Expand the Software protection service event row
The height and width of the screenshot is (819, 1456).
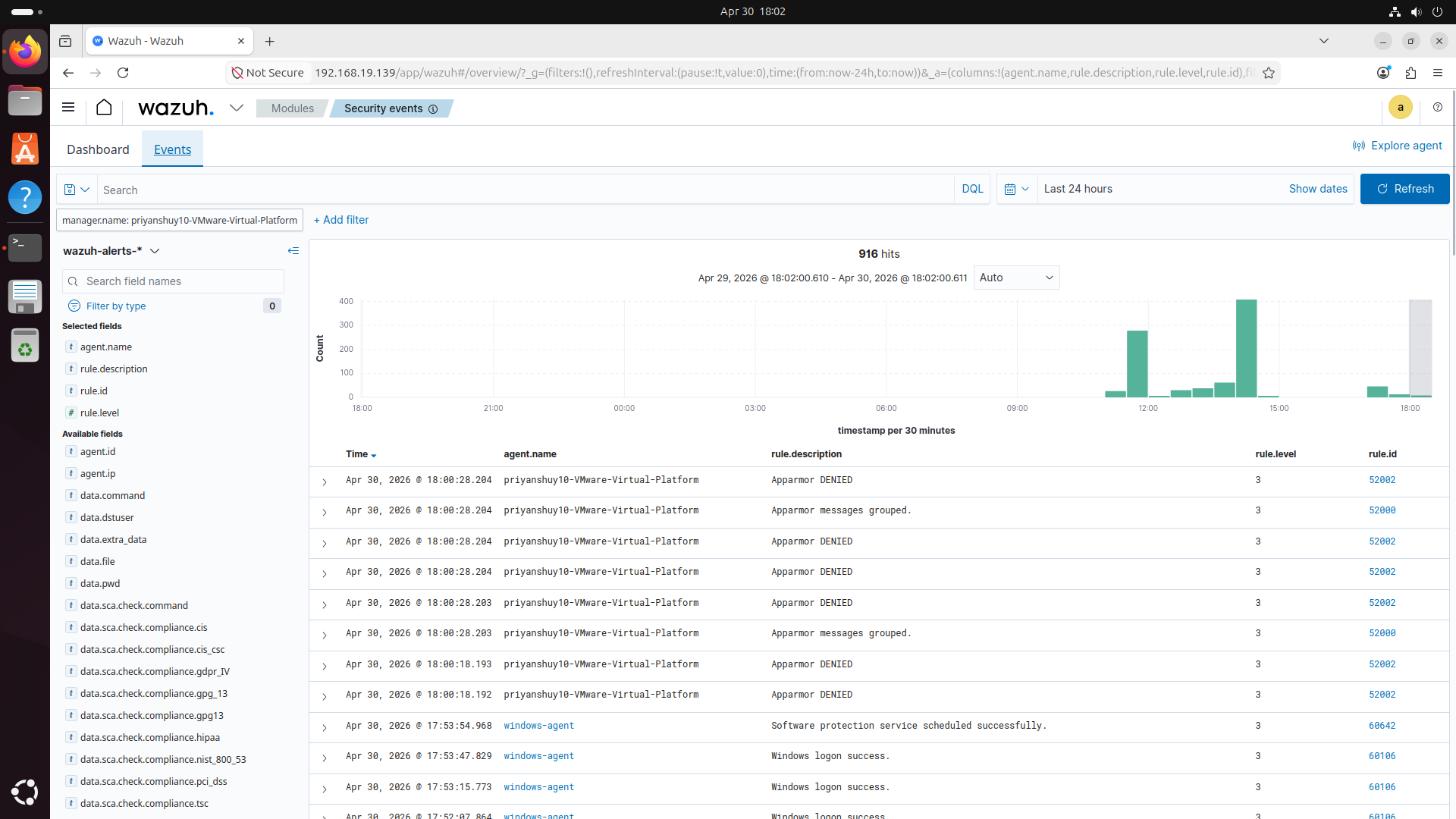[x=325, y=727]
